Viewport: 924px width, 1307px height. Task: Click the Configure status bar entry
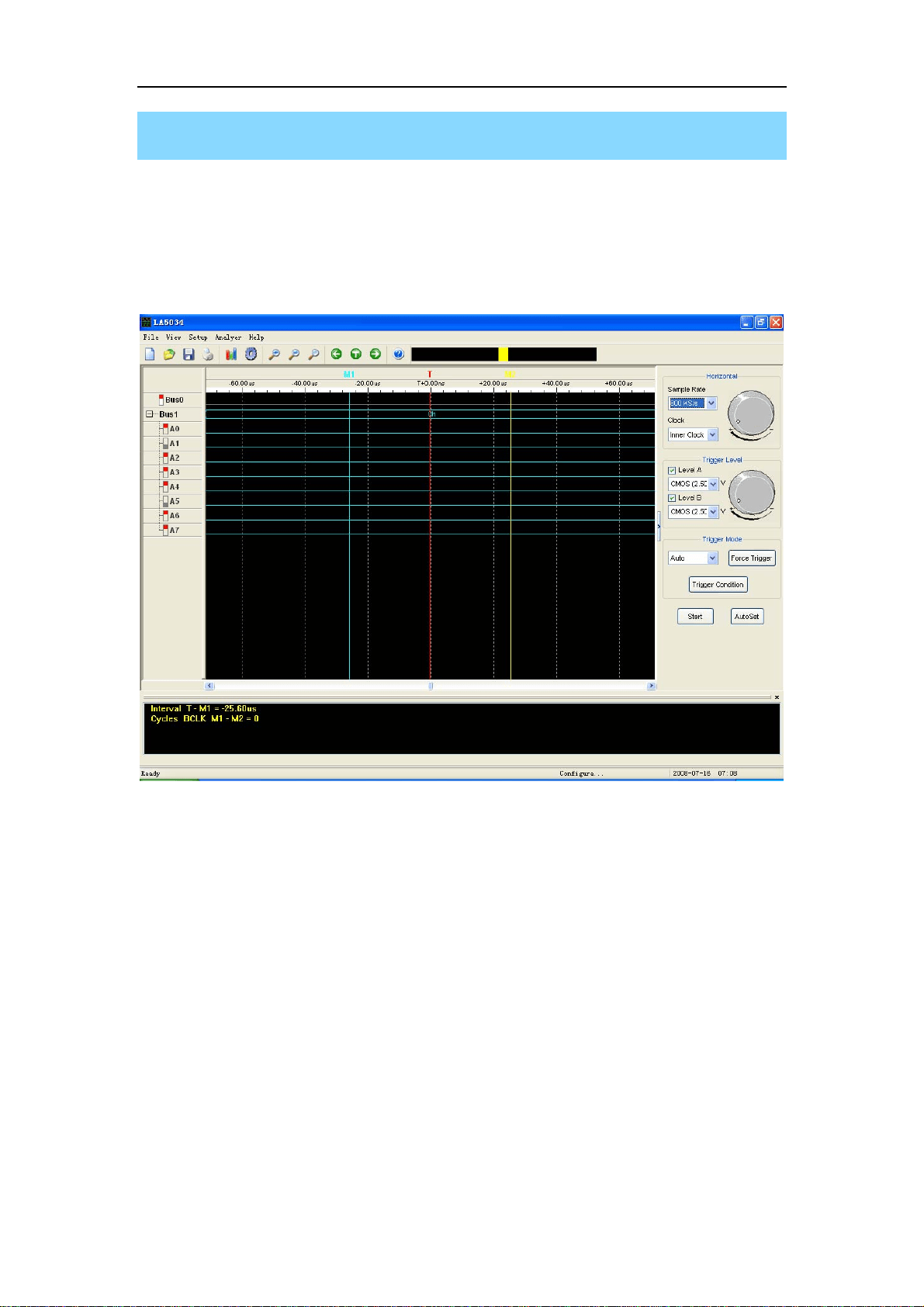581,773
